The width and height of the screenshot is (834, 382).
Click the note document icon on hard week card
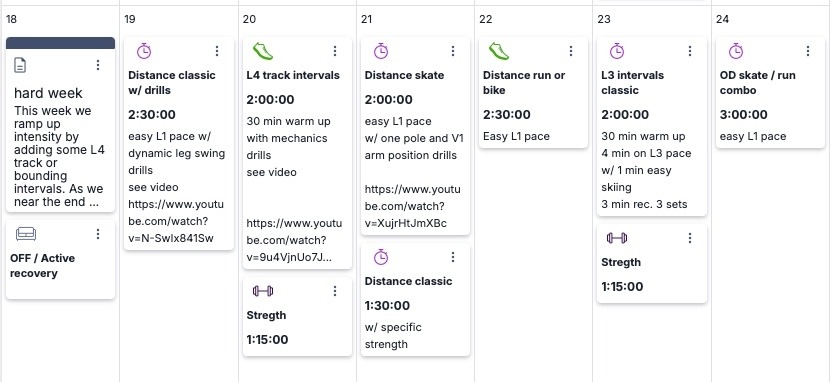pyautogui.click(x=20, y=65)
